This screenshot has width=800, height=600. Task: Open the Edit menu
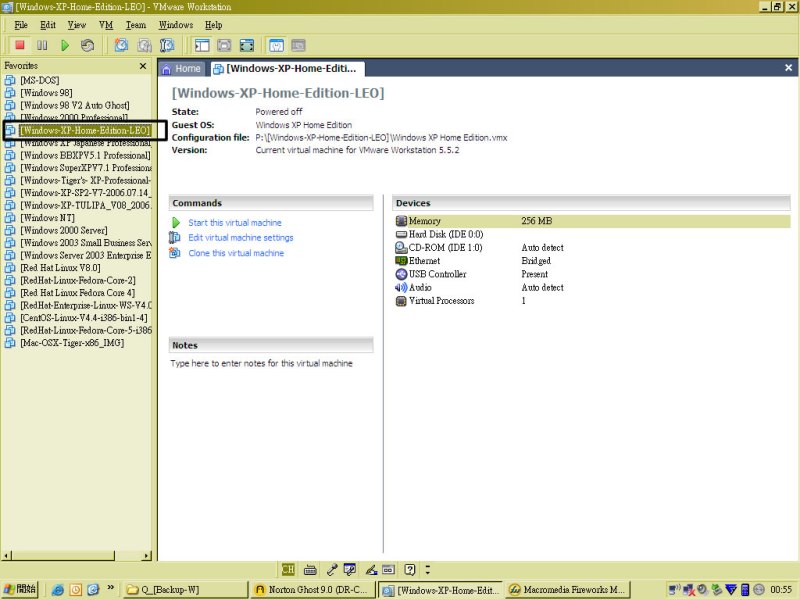[x=48, y=25]
